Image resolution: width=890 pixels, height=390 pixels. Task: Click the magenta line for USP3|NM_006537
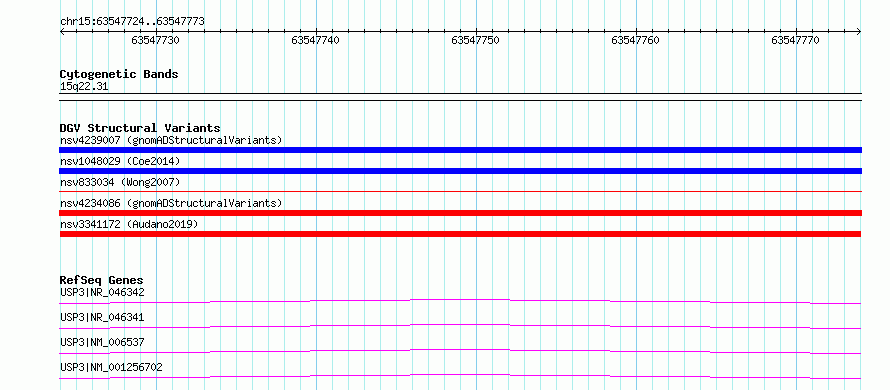[x=460, y=351]
